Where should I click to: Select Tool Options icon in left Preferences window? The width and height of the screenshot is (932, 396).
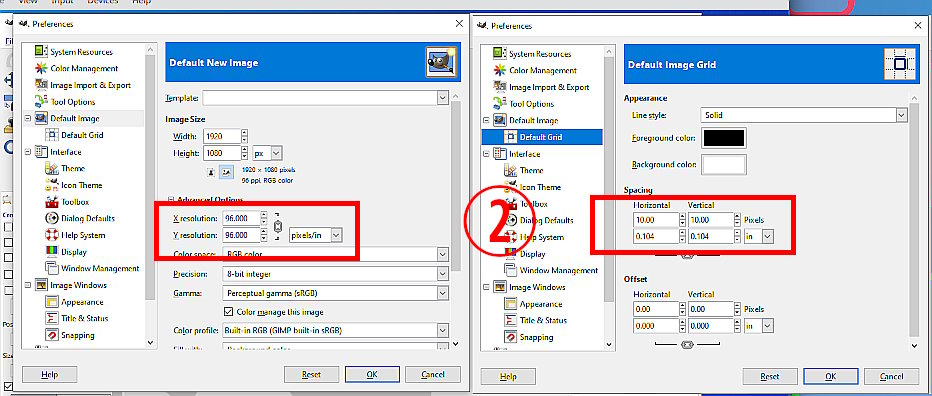[x=41, y=102]
